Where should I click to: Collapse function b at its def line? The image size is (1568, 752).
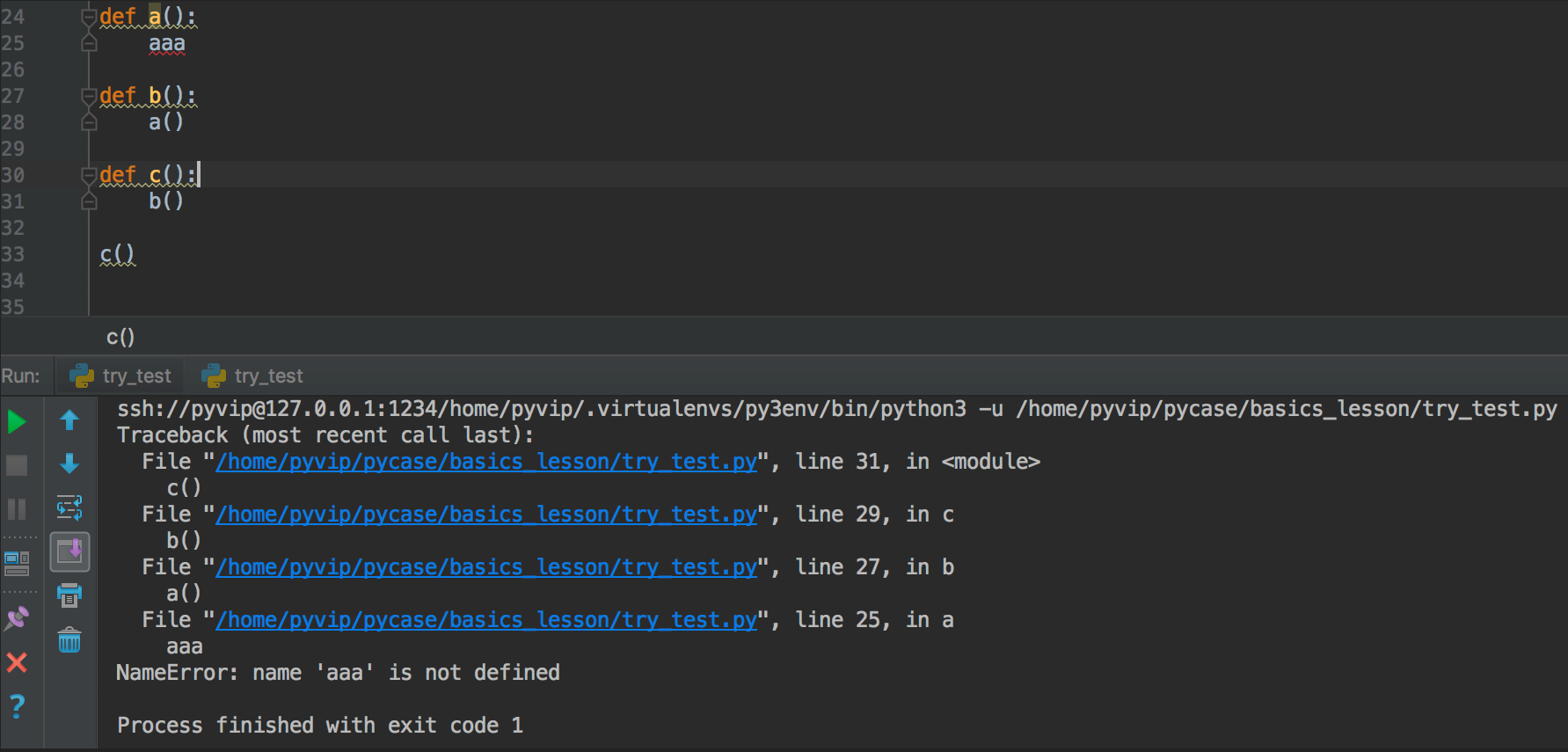pyautogui.click(x=89, y=96)
